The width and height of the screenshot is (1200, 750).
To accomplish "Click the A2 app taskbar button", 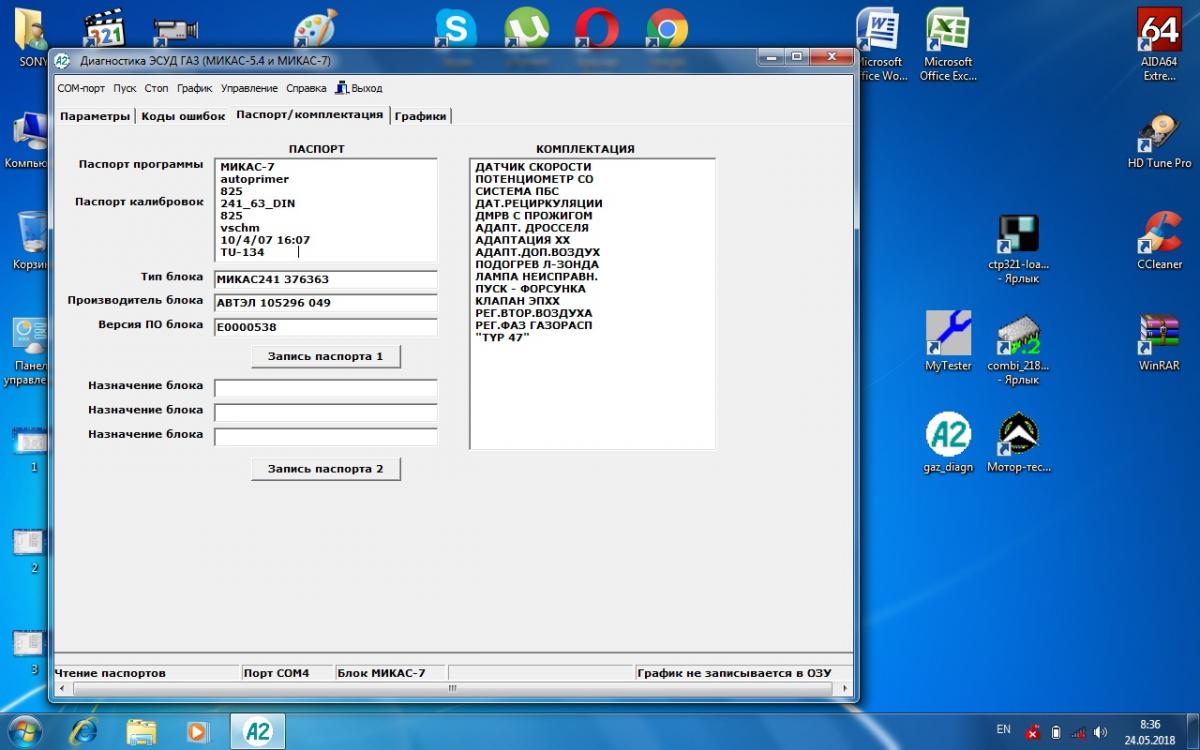I will coord(257,730).
